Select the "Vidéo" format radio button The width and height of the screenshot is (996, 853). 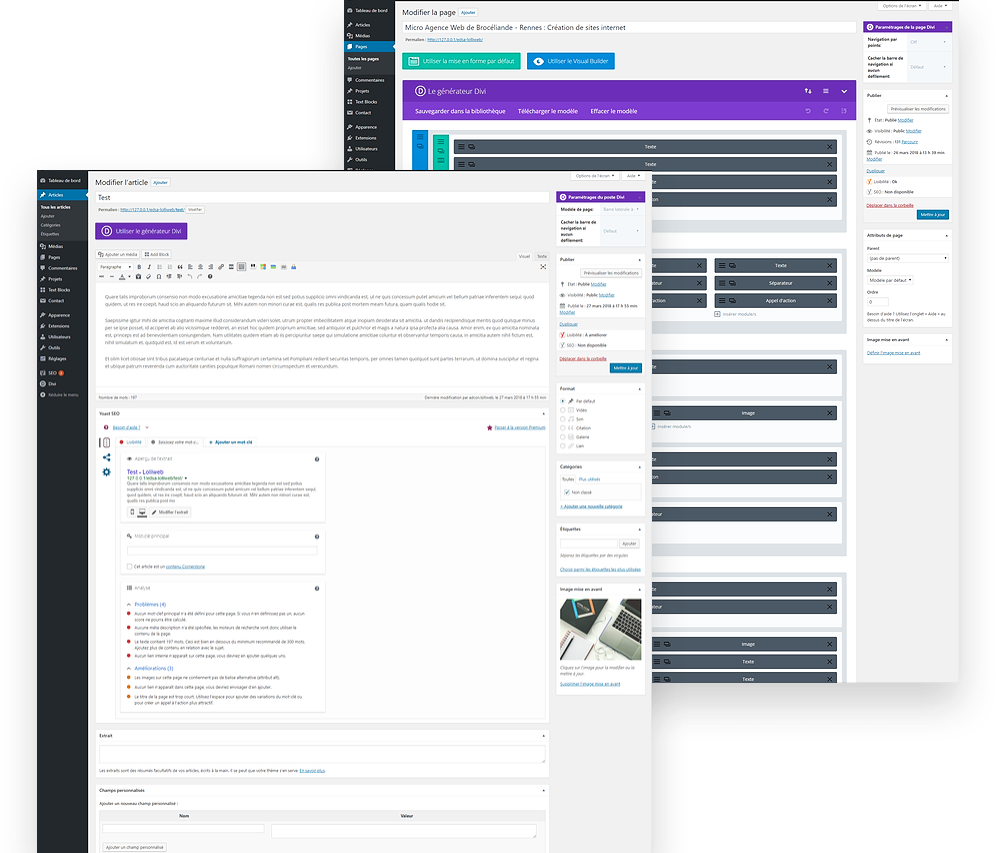coord(566,410)
